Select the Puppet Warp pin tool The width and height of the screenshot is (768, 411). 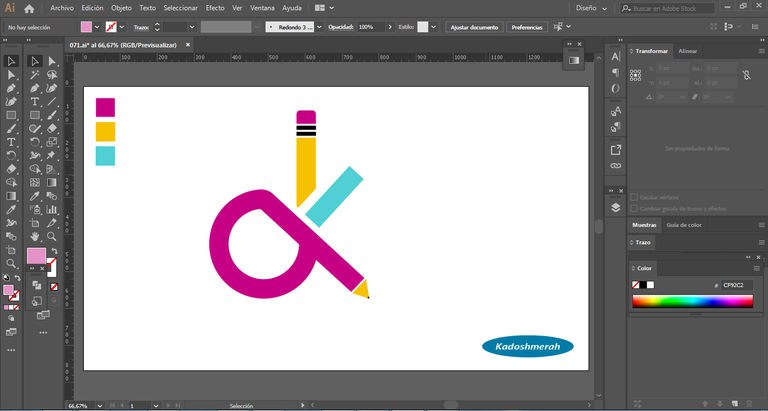pos(52,155)
